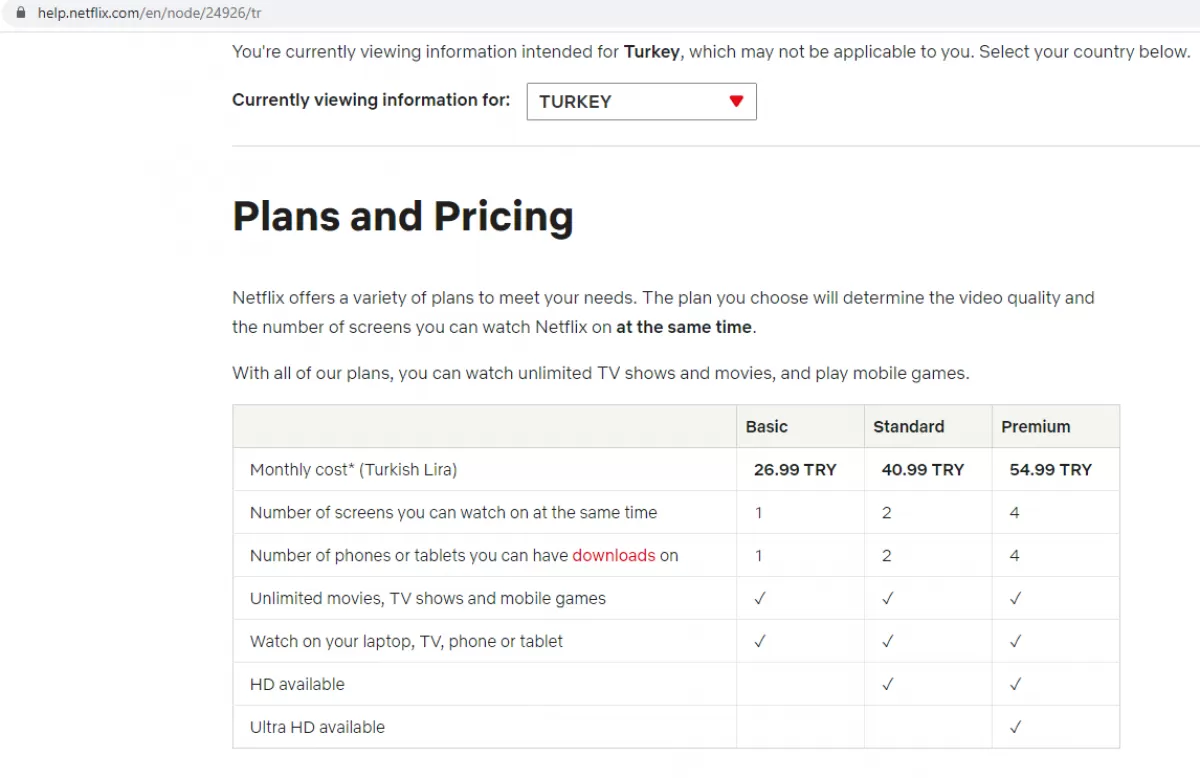The image size is (1200, 778).
Task: Select the Basic column header
Action: [767, 426]
